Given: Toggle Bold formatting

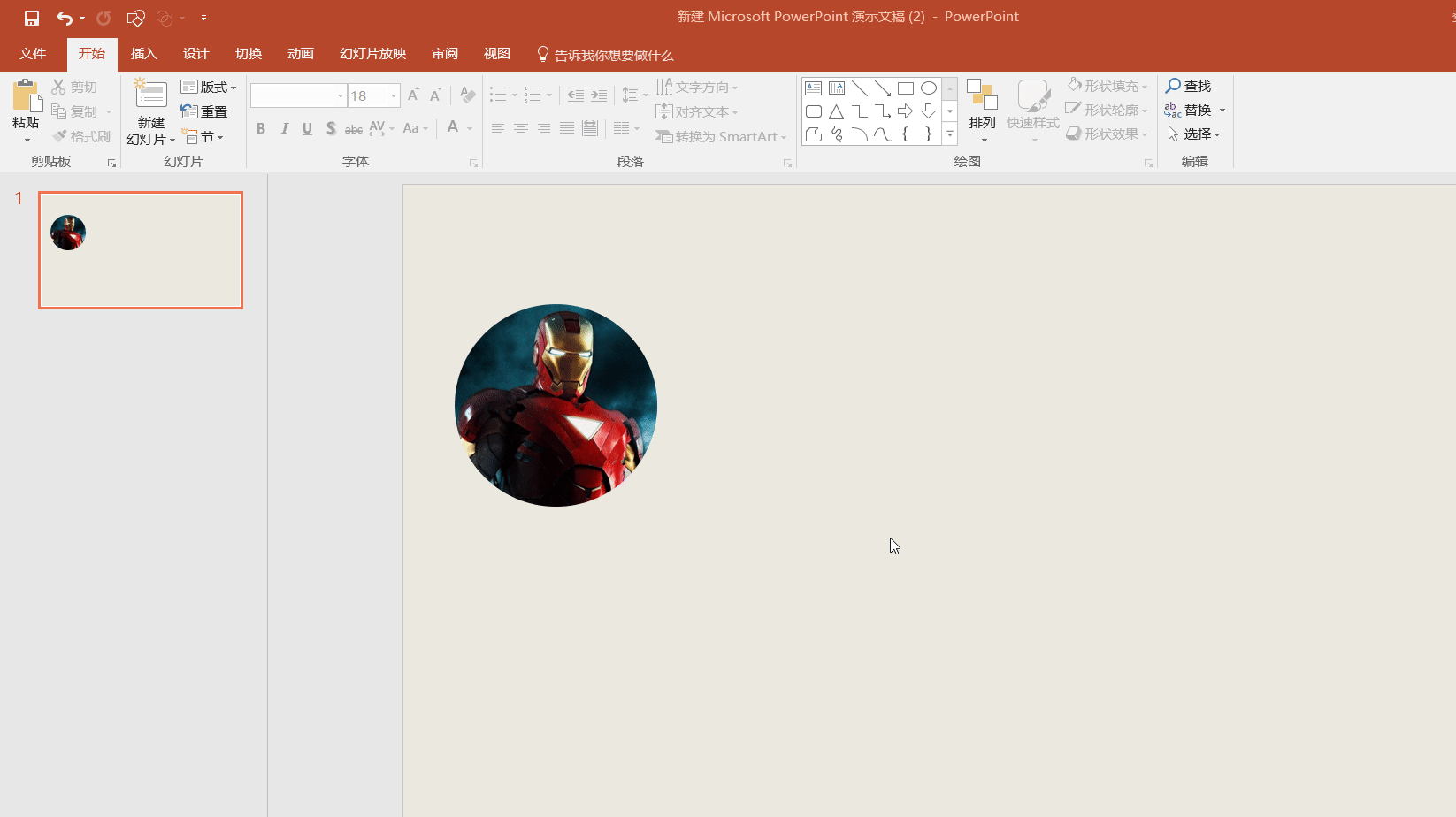Looking at the screenshot, I should pyautogui.click(x=261, y=129).
